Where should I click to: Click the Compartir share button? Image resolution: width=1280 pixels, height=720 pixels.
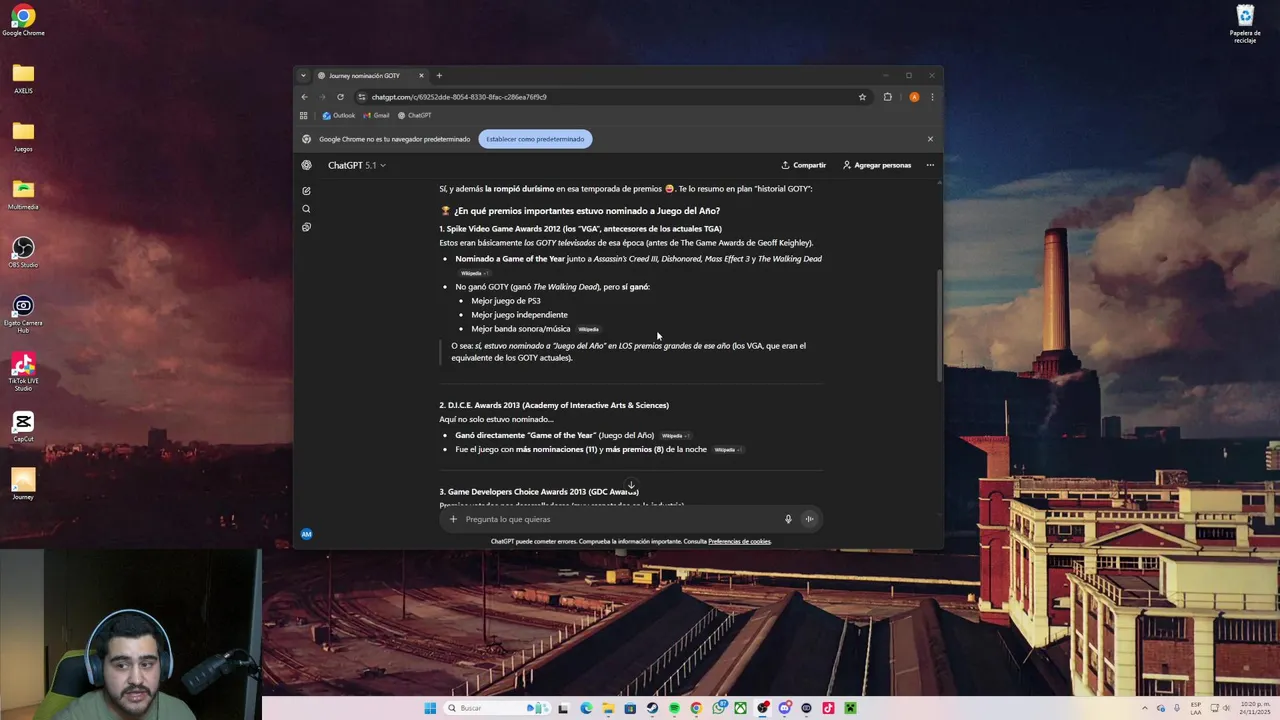(x=804, y=165)
